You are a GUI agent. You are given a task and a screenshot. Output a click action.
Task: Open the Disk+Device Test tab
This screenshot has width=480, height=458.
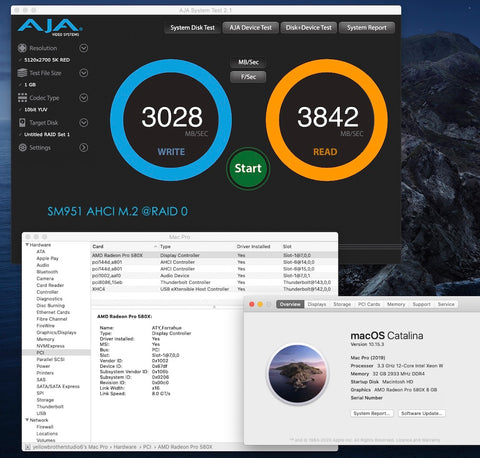[x=309, y=28]
